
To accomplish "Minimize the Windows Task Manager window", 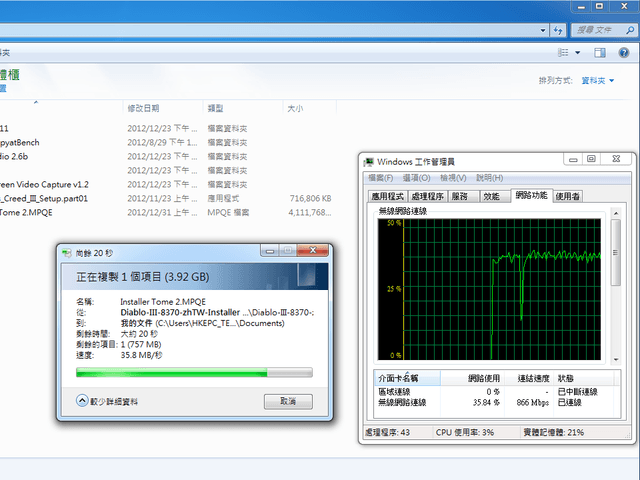I will [573, 159].
